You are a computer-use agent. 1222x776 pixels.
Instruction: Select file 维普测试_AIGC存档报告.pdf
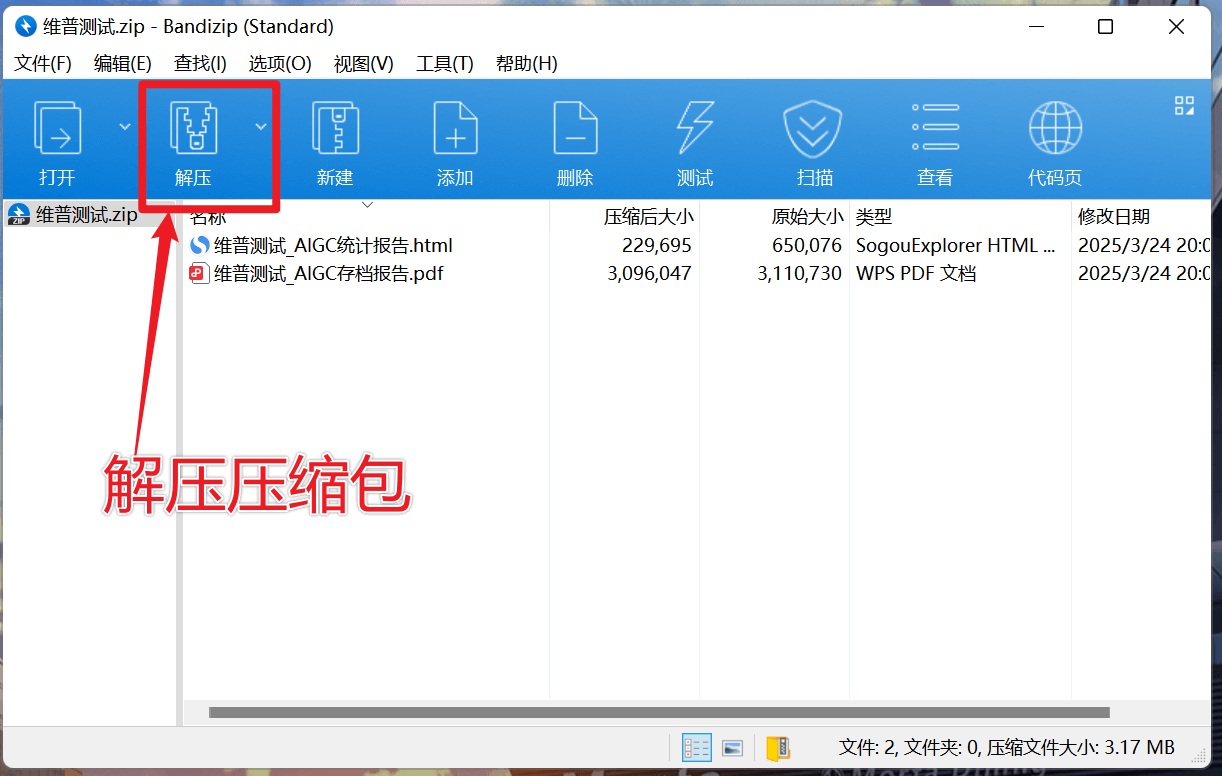[x=328, y=273]
